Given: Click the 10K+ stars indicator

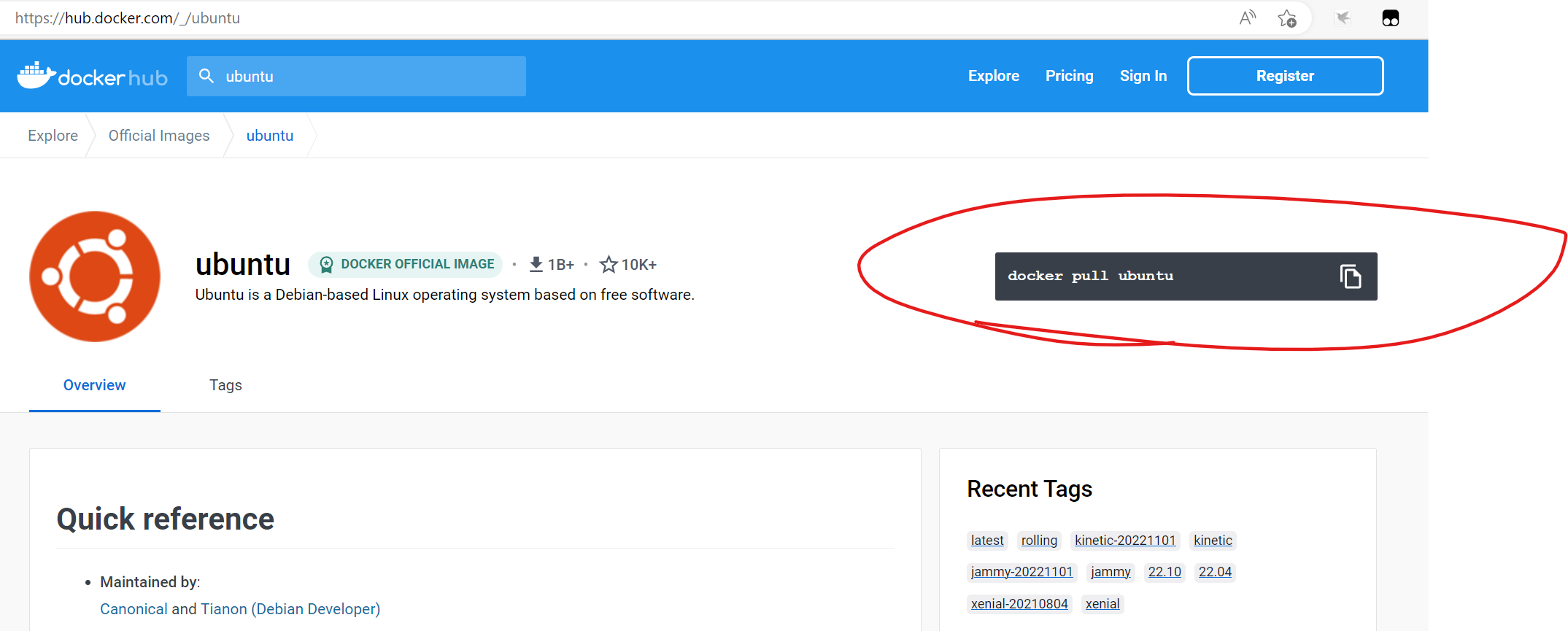Looking at the screenshot, I should (628, 265).
